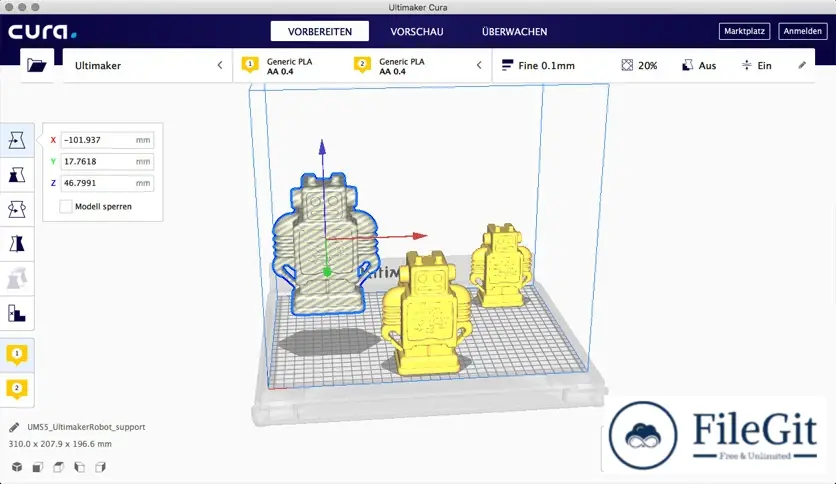Click the blue Z-axis move arrow
This screenshot has height=484, width=836.
tap(322, 147)
